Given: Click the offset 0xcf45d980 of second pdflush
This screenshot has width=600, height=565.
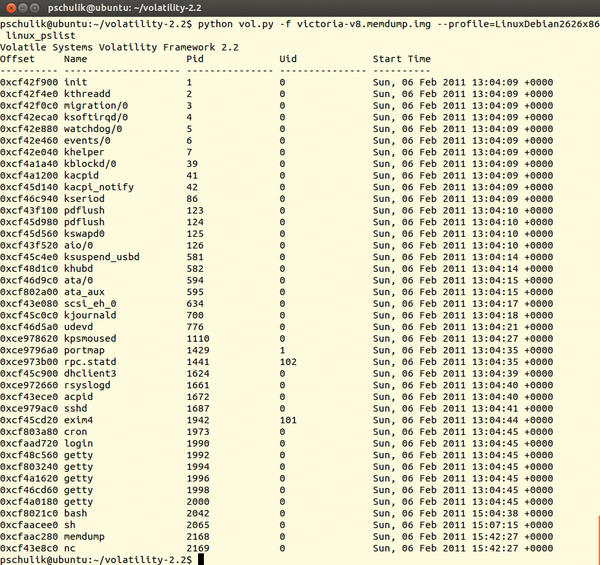Looking at the screenshot, I should [x=29, y=222].
